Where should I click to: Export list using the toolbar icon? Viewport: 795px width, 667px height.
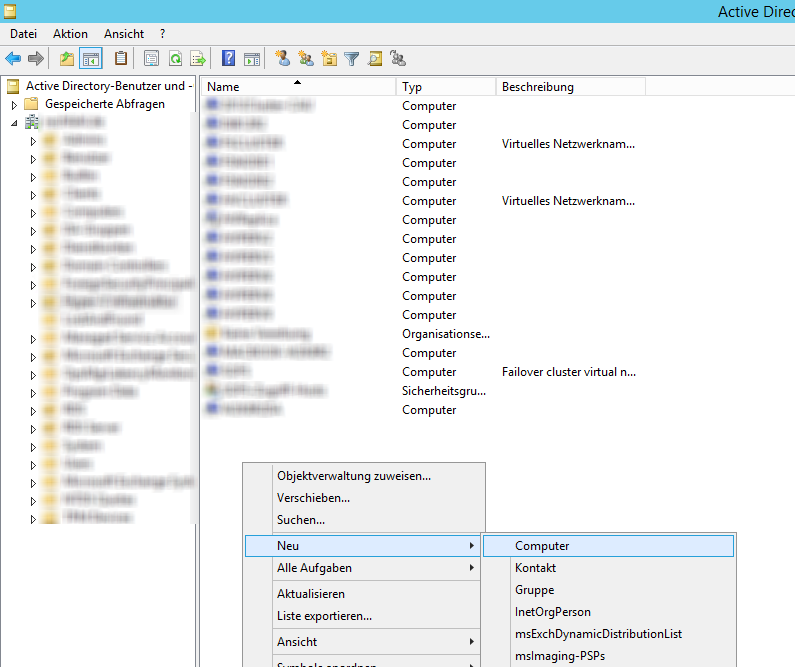[198, 59]
